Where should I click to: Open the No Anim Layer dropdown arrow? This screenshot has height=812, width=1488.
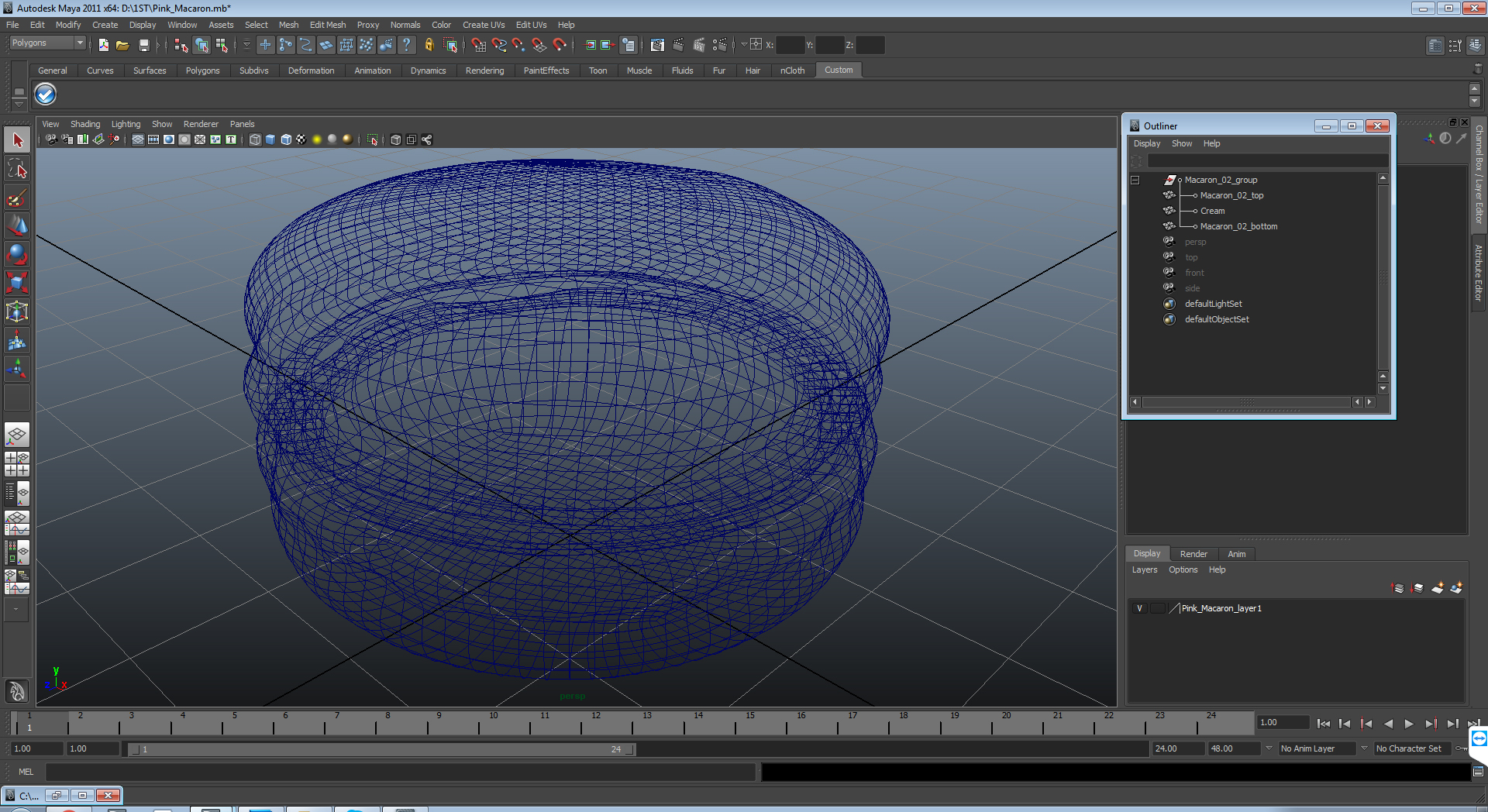[x=1269, y=748]
